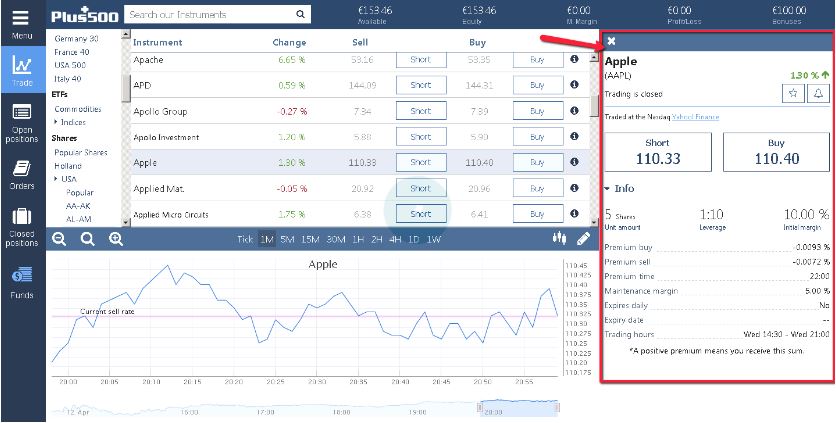Open the hamburger Menu icon
Image resolution: width=836 pixels, height=423 pixels.
(x=21, y=17)
